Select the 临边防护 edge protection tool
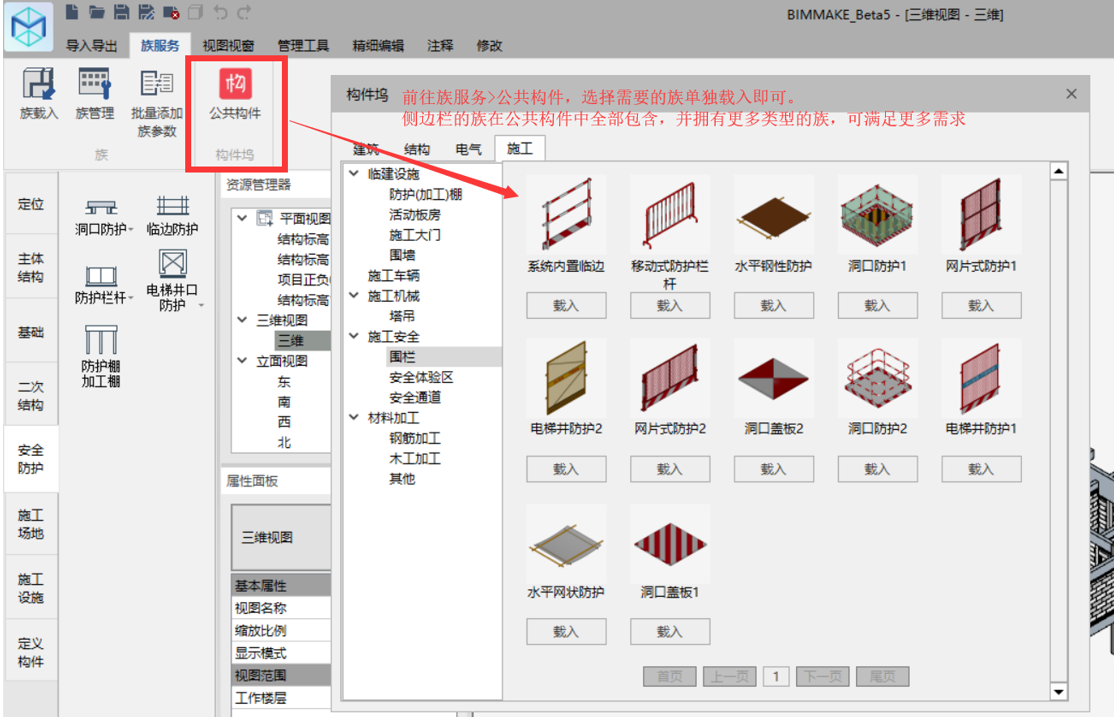 (x=172, y=216)
